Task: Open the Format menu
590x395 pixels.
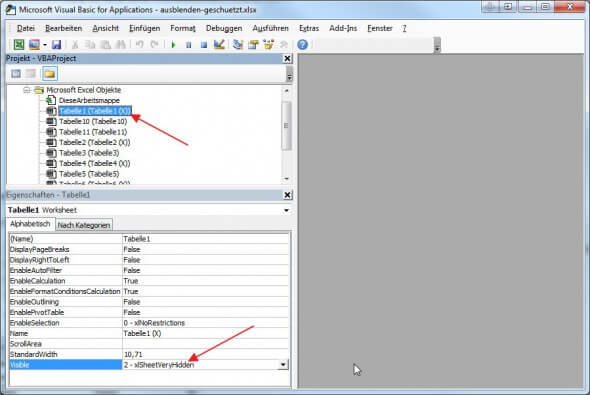Action: click(x=183, y=28)
